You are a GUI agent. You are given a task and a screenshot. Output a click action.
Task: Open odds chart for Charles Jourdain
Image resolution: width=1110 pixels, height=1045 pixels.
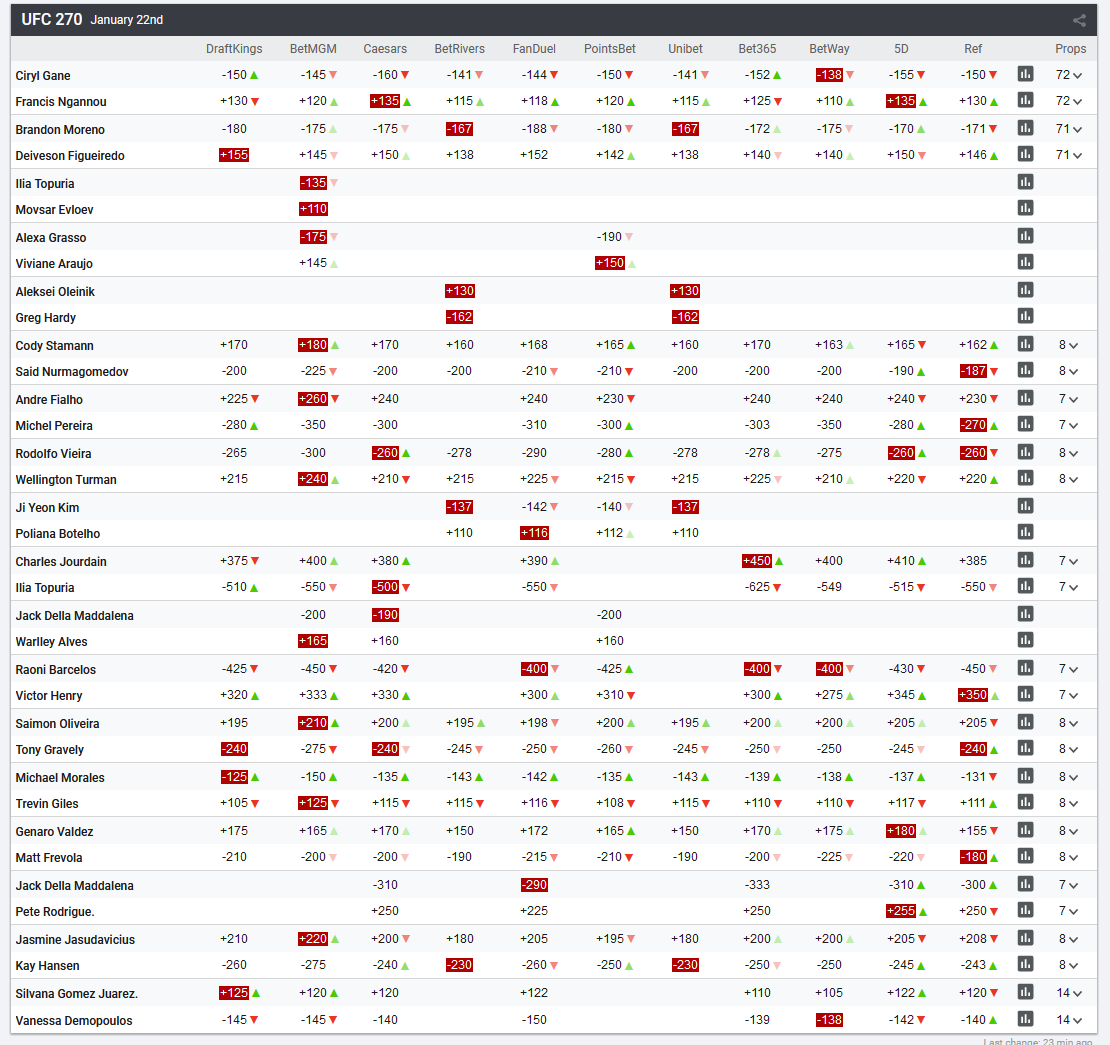(1025, 560)
